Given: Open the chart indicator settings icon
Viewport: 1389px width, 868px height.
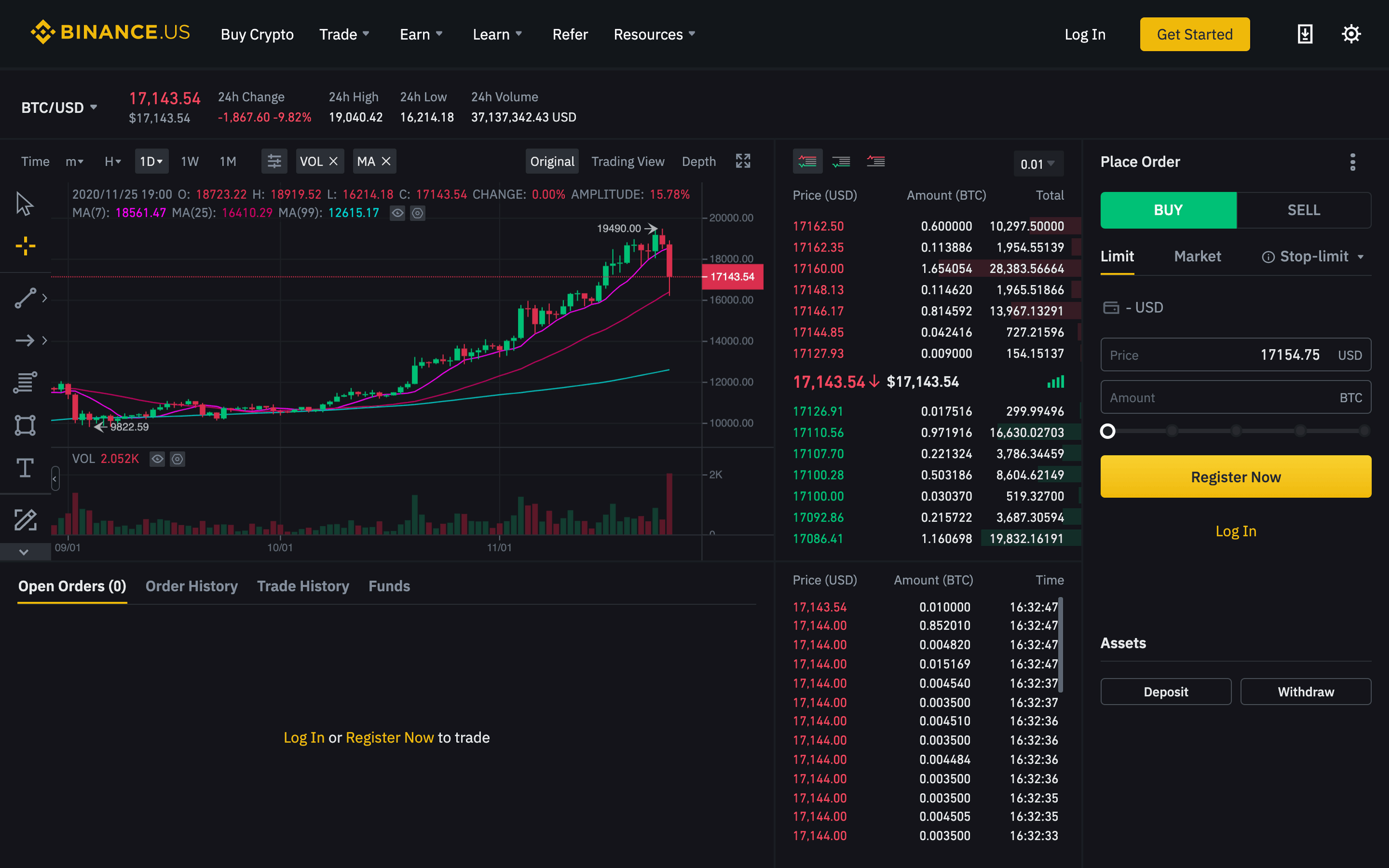Looking at the screenshot, I should pyautogui.click(x=275, y=161).
